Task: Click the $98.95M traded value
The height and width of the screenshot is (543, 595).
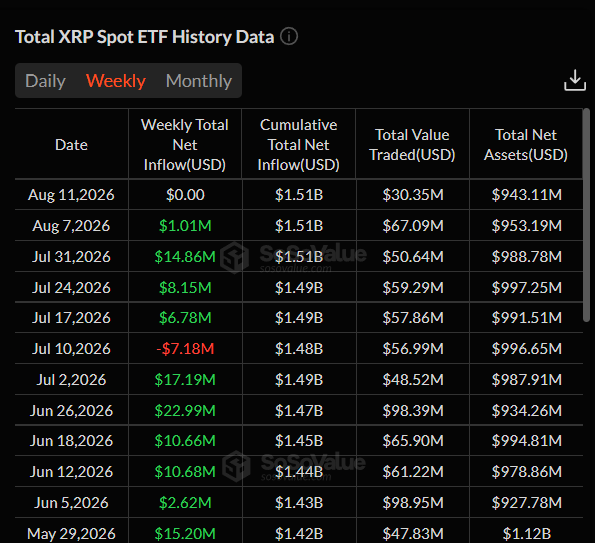Action: pos(413,503)
